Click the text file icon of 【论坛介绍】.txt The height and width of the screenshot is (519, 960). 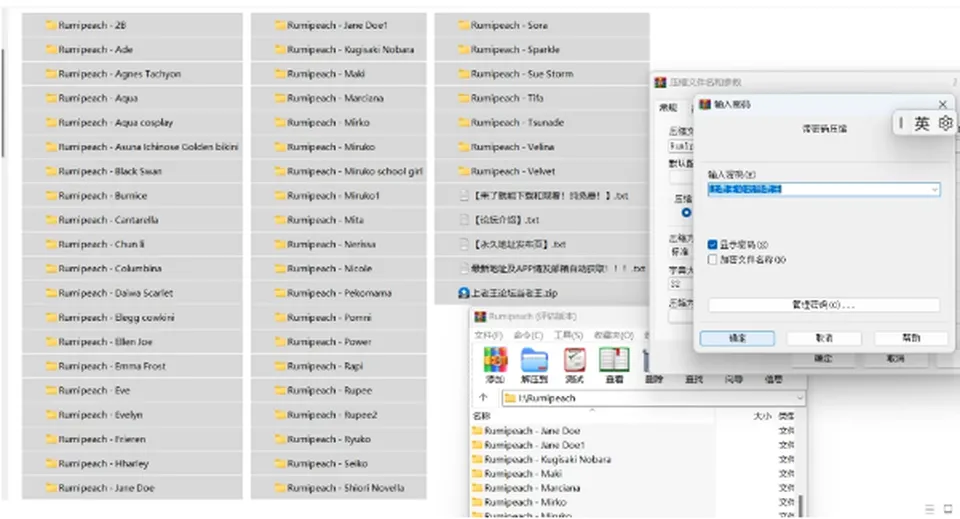click(x=464, y=220)
